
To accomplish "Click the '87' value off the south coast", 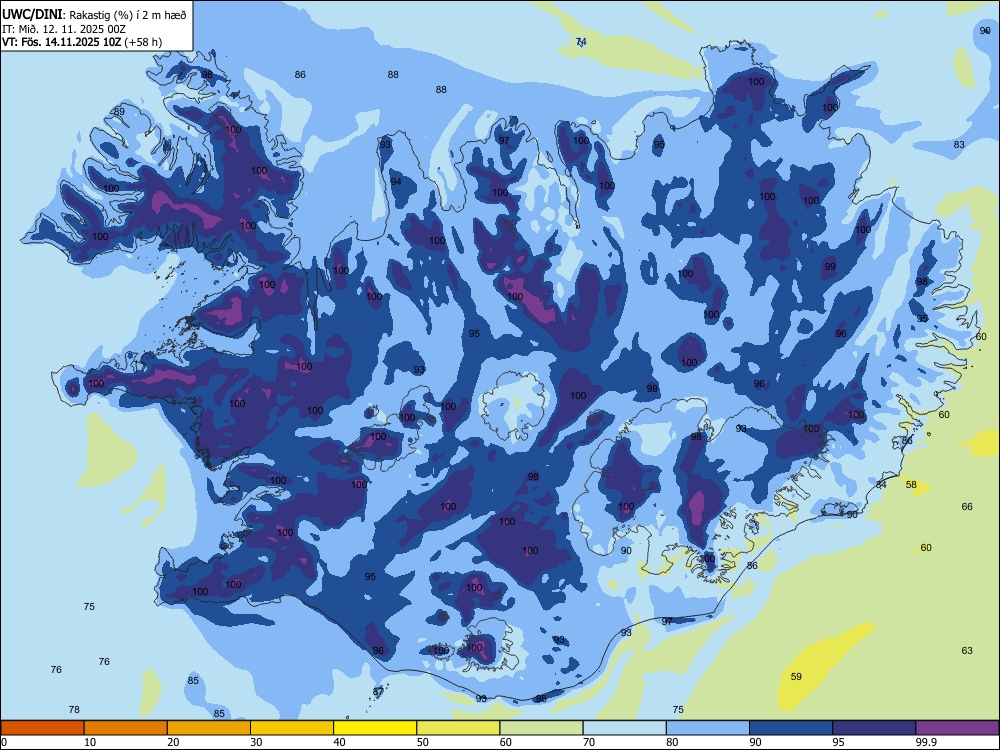I will click(379, 691).
